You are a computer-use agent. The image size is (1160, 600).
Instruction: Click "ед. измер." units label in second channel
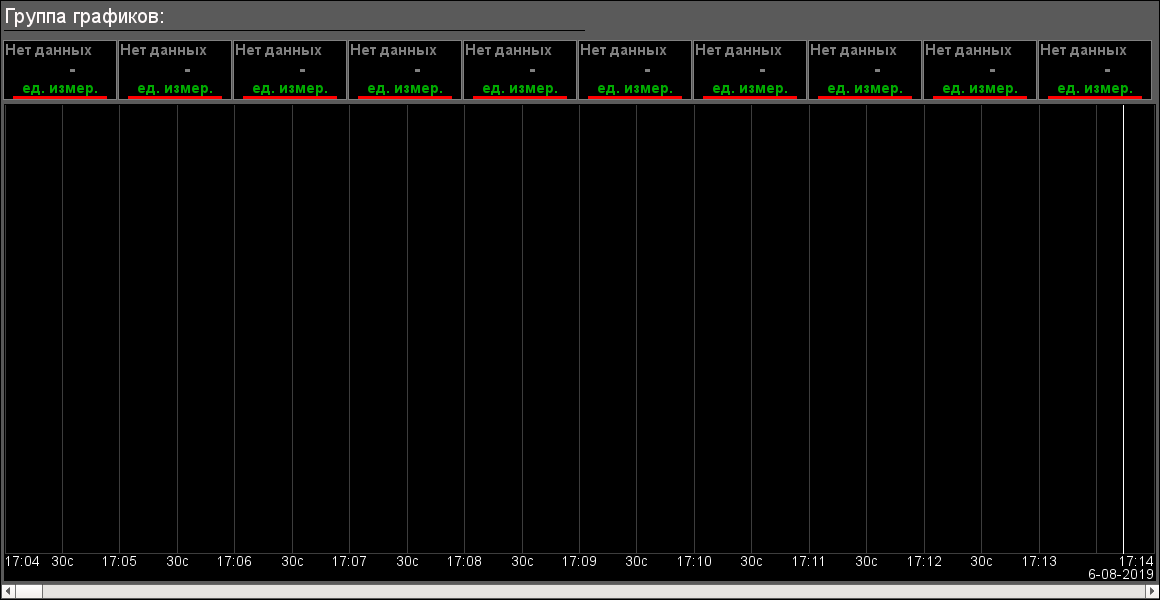point(175,88)
